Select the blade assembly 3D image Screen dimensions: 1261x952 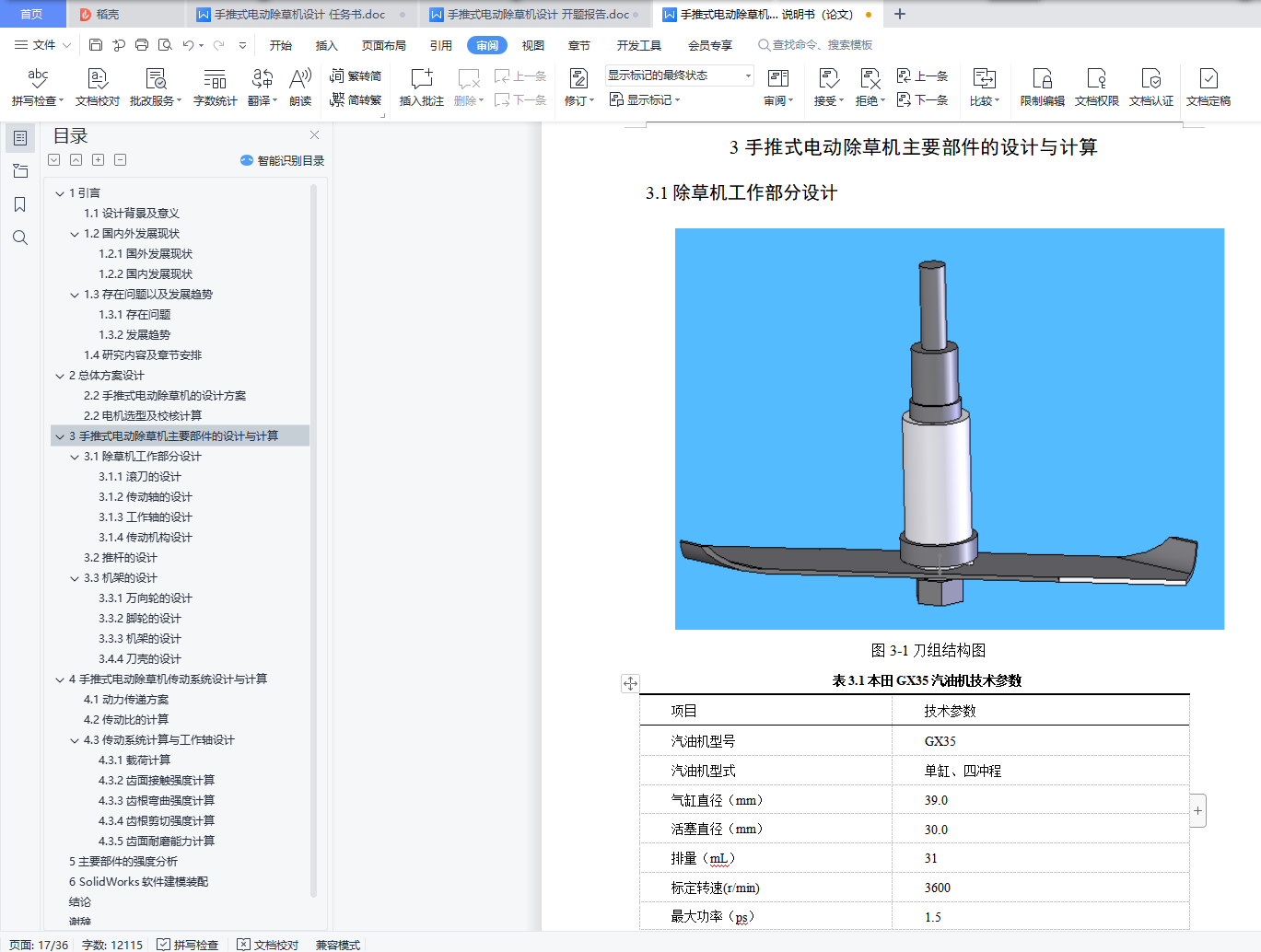tap(950, 429)
